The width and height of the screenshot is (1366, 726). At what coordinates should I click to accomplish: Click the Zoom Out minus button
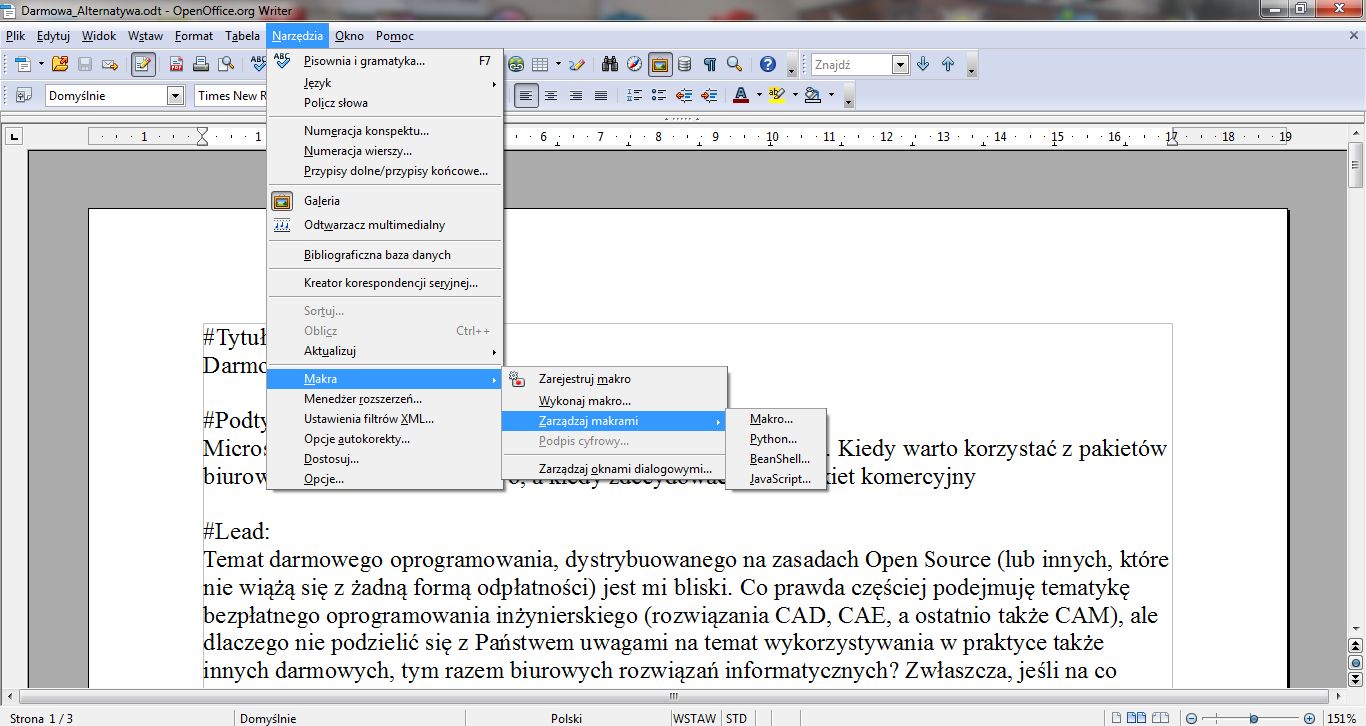[x=1191, y=718]
